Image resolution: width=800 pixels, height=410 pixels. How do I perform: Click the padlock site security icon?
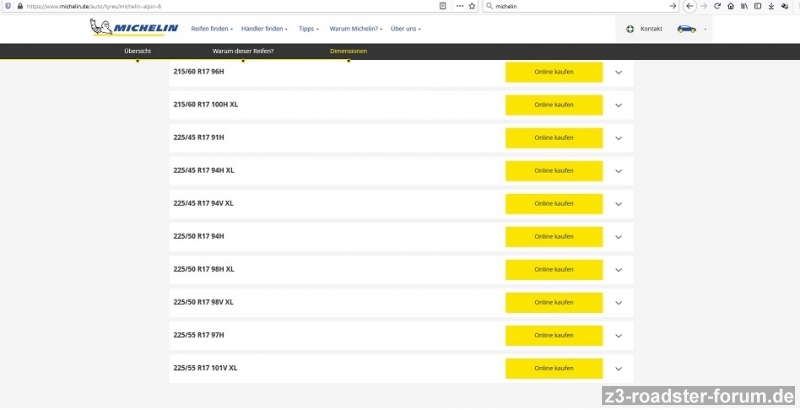click(x=20, y=6)
